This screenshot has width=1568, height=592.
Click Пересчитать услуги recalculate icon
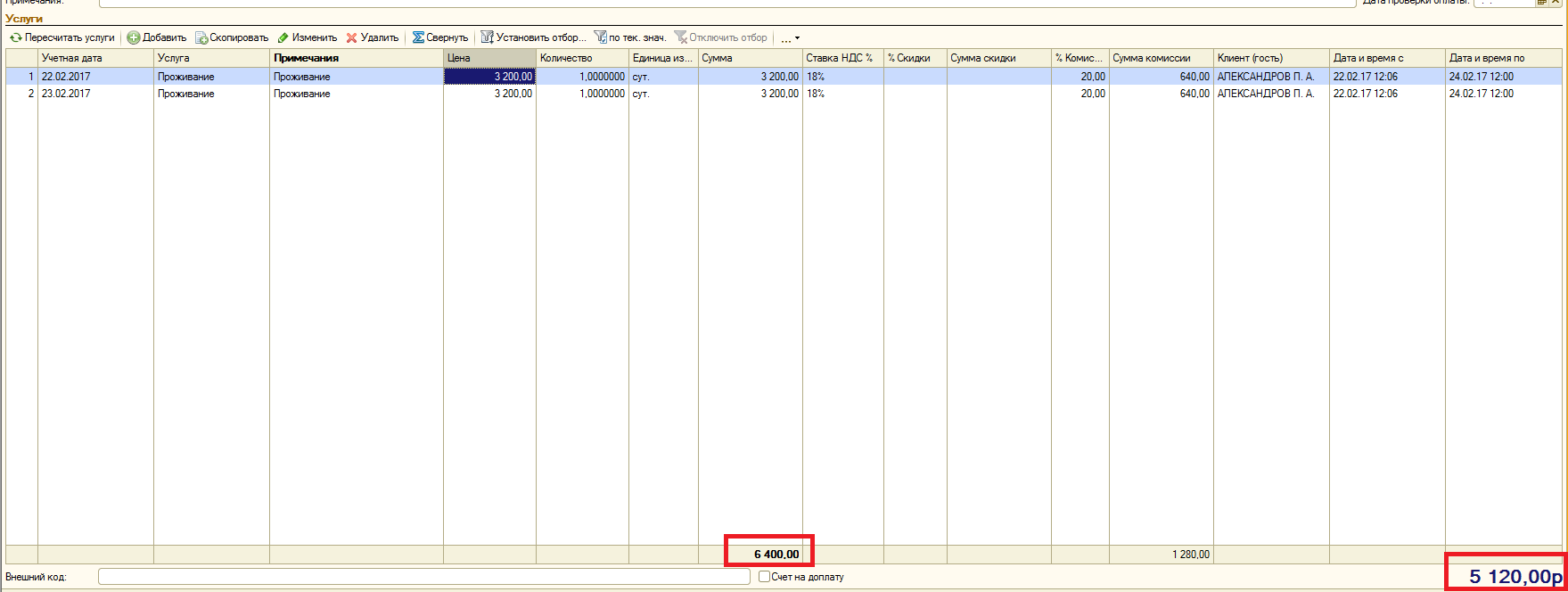click(x=16, y=37)
